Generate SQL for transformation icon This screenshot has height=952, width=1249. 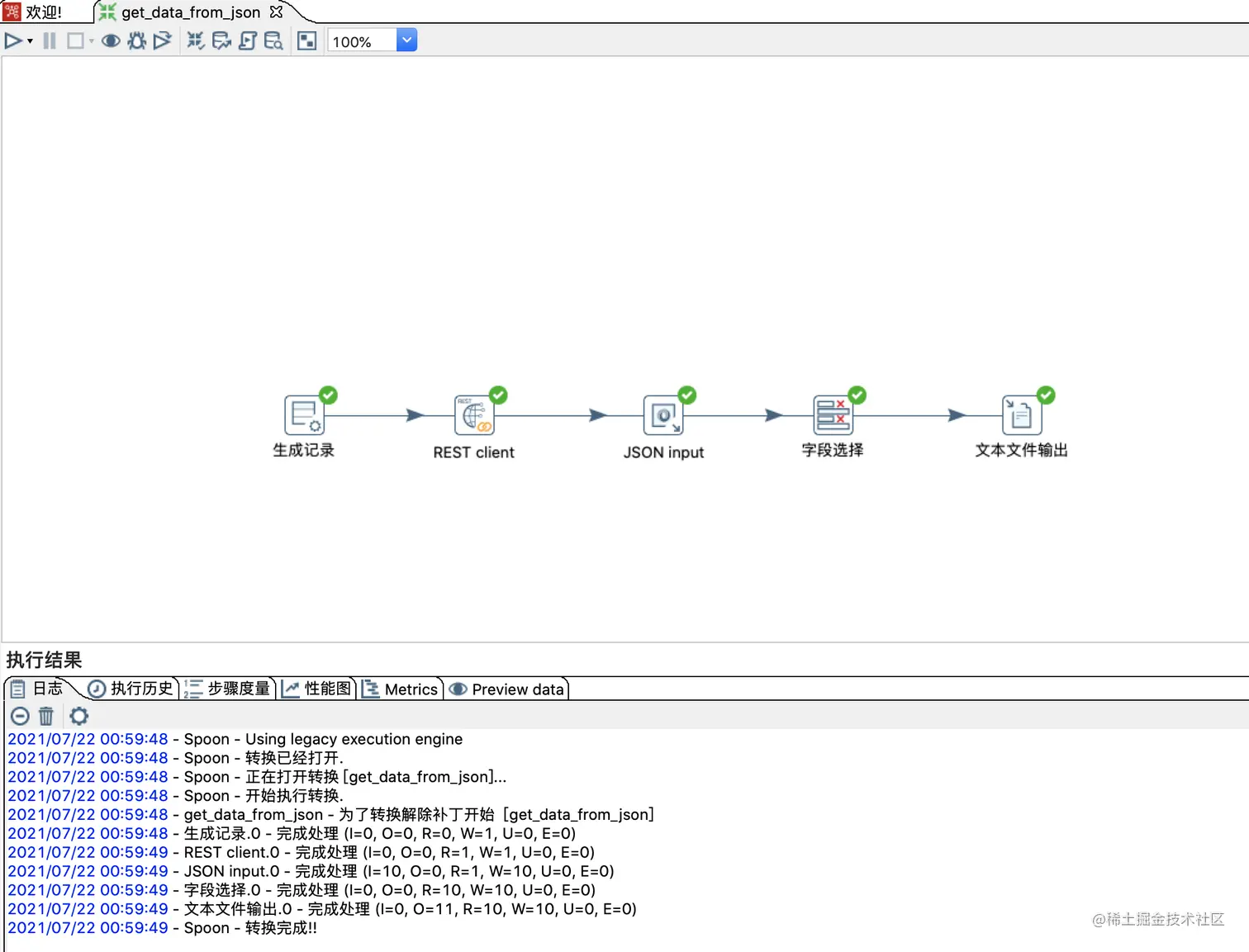tap(248, 40)
